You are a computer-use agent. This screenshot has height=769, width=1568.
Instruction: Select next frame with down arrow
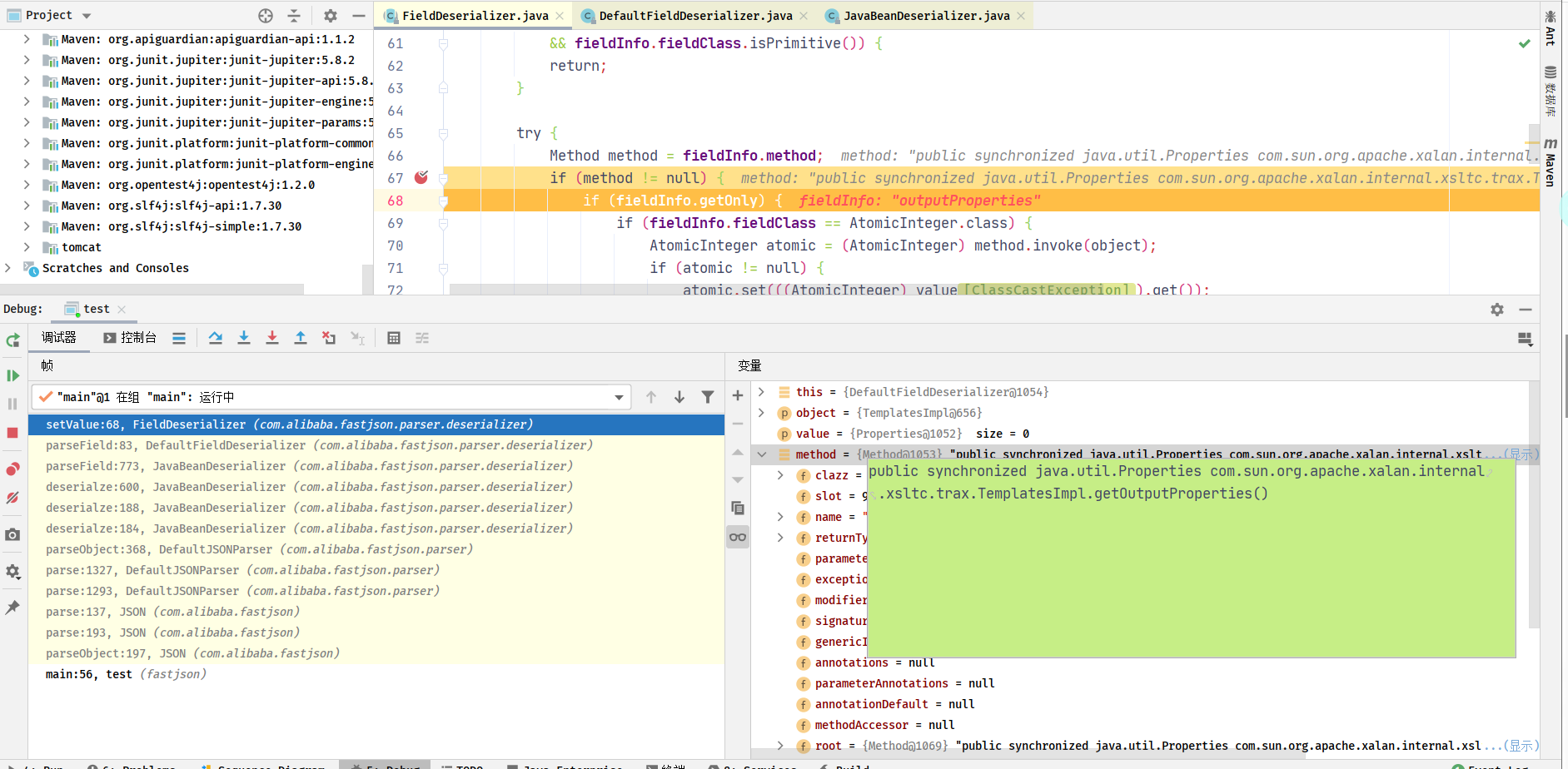679,397
